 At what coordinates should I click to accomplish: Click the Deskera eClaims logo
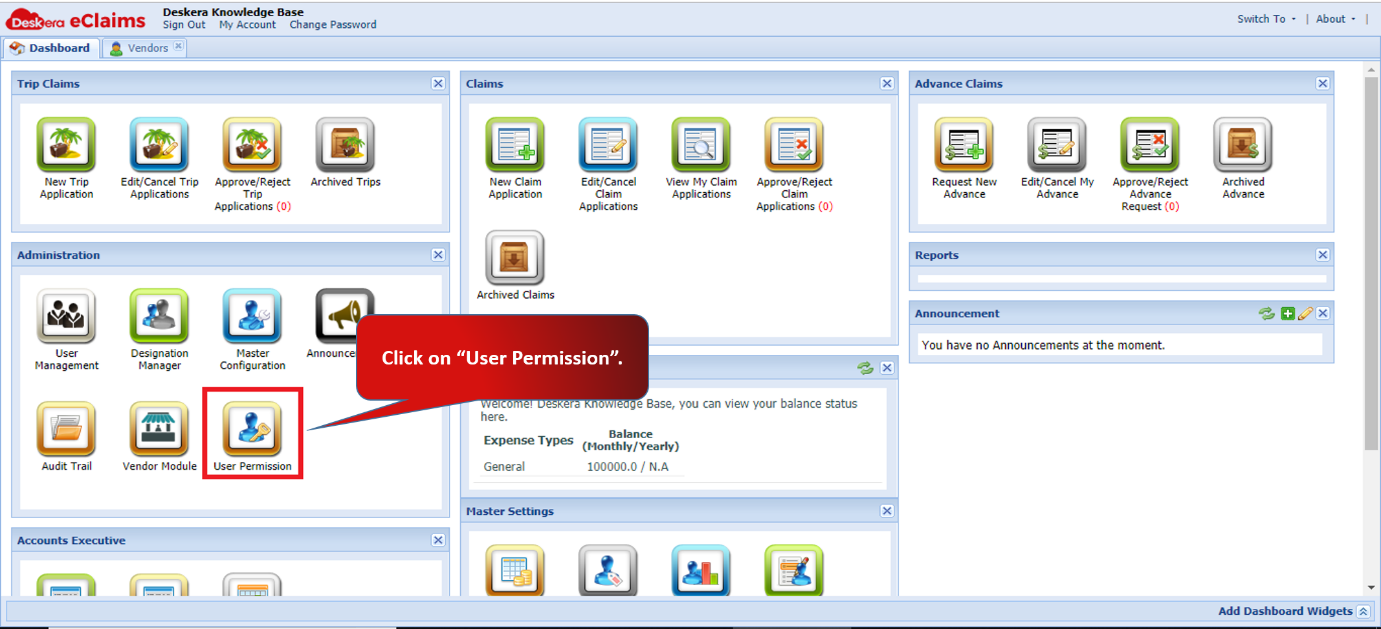[x=76, y=18]
